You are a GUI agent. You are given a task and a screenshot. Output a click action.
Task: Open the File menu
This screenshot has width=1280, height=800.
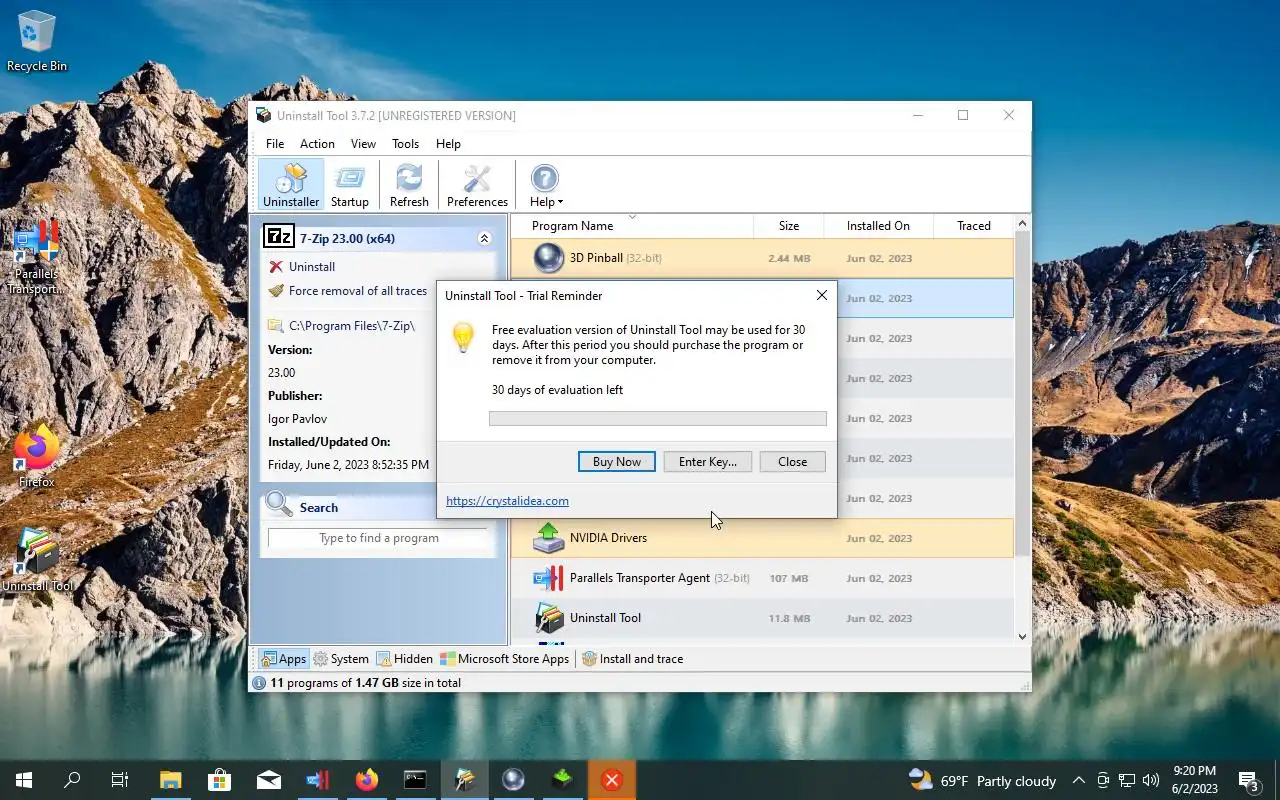[x=275, y=144]
